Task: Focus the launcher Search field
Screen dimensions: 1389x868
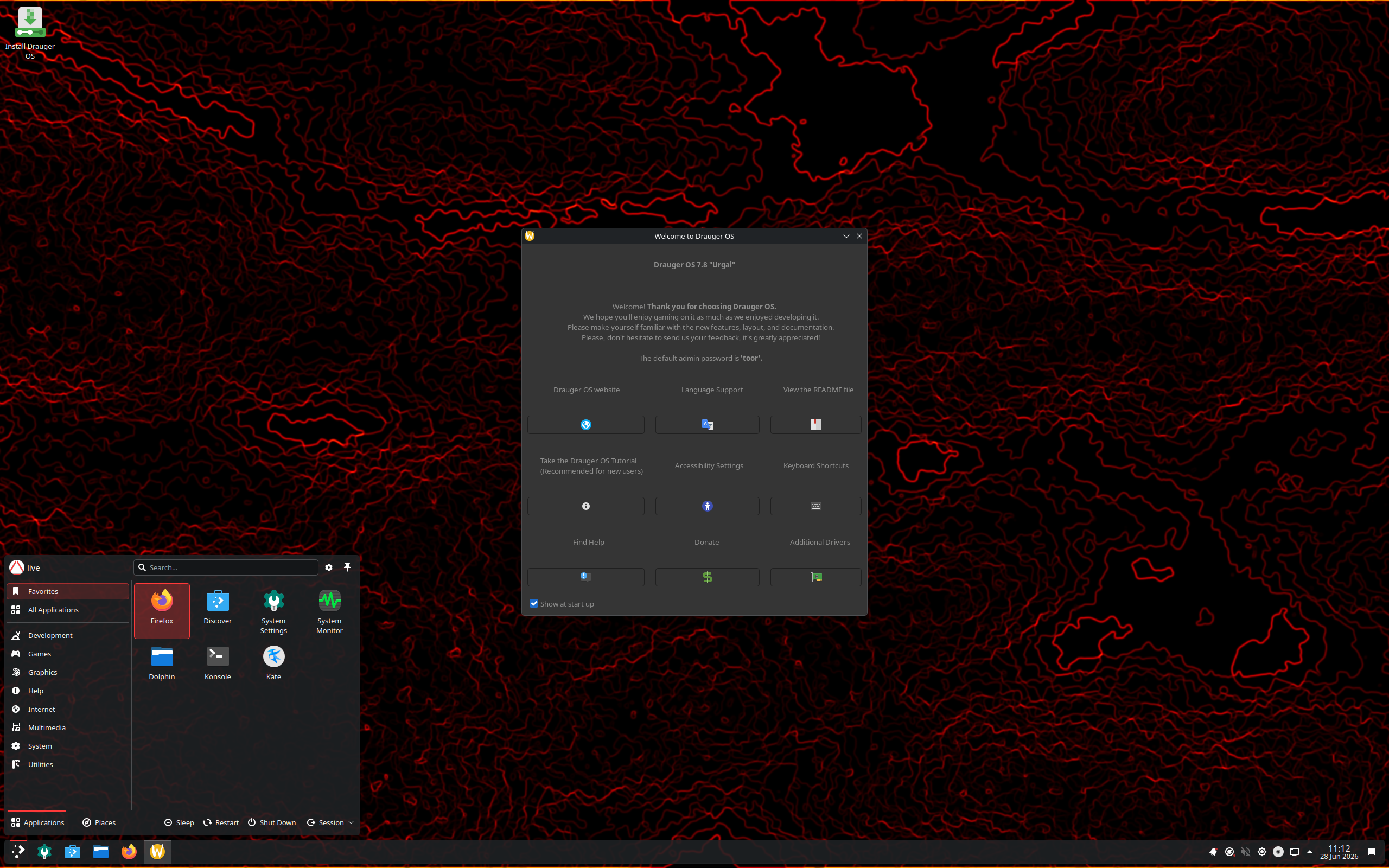Action: (226, 567)
